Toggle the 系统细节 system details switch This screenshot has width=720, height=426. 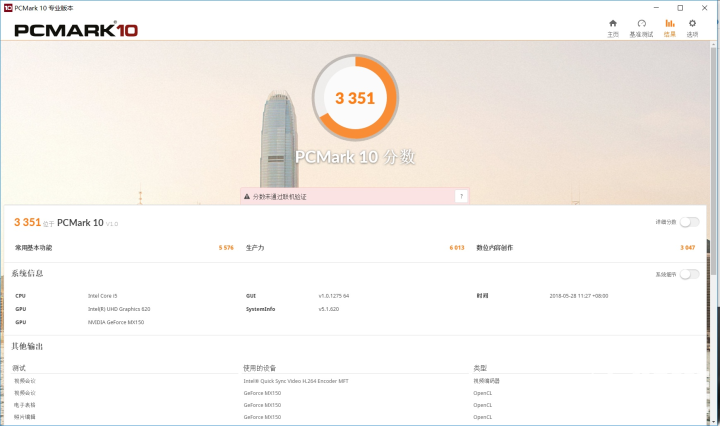click(689, 275)
